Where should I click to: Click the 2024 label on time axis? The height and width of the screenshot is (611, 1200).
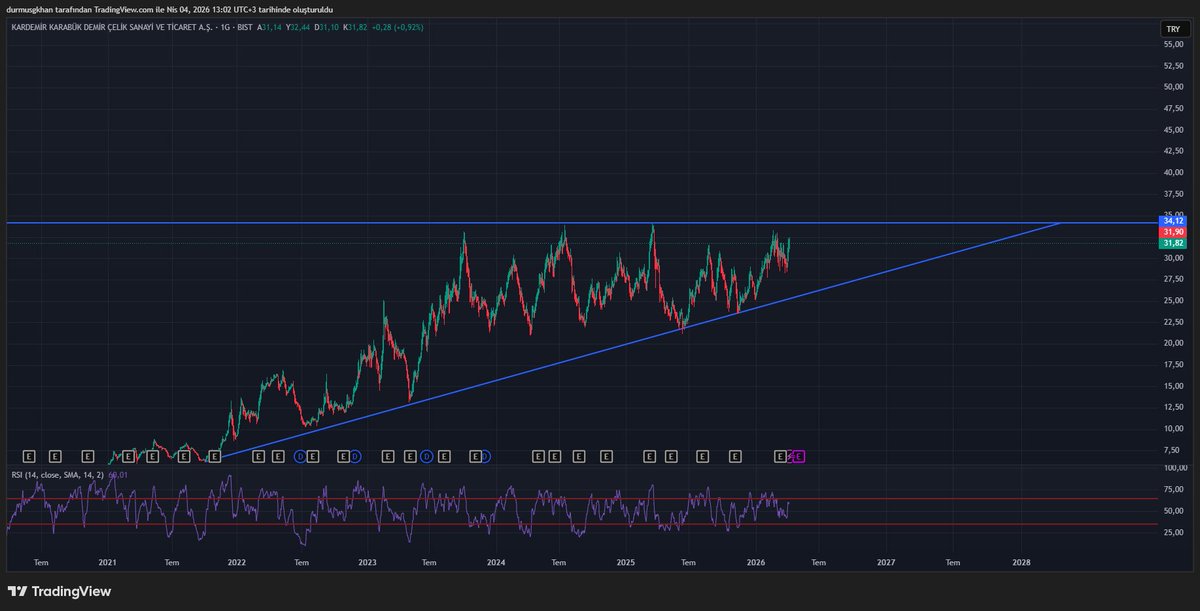coord(496,563)
